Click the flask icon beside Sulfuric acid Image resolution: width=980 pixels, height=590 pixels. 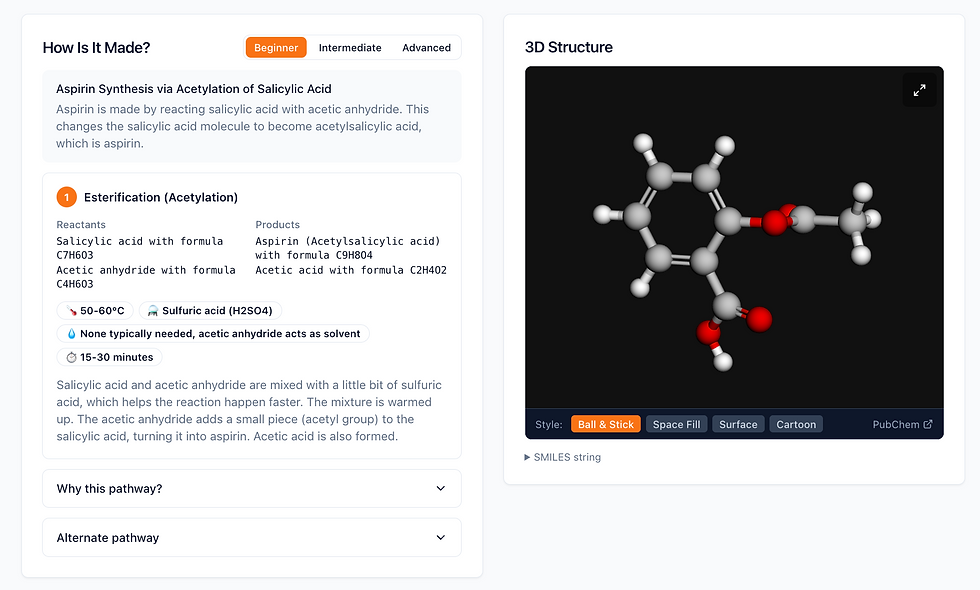pos(152,311)
